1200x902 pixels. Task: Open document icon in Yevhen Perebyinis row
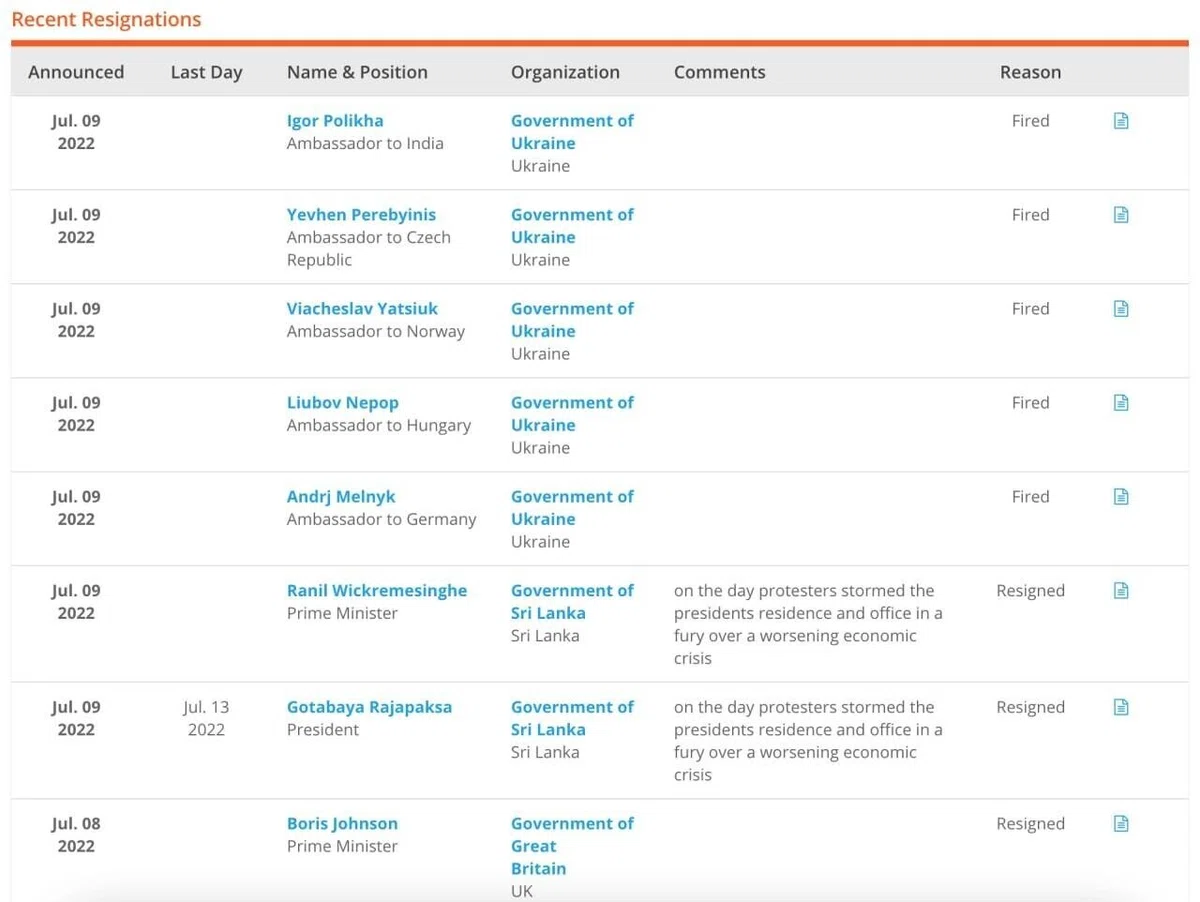click(x=1121, y=215)
